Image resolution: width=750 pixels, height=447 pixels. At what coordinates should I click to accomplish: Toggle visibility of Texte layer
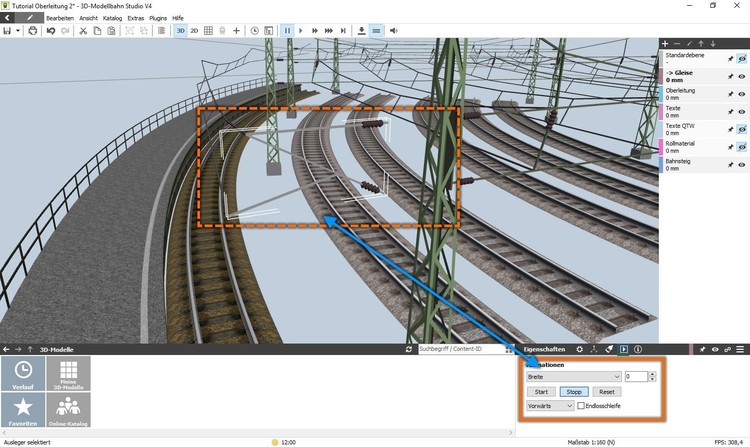(741, 112)
